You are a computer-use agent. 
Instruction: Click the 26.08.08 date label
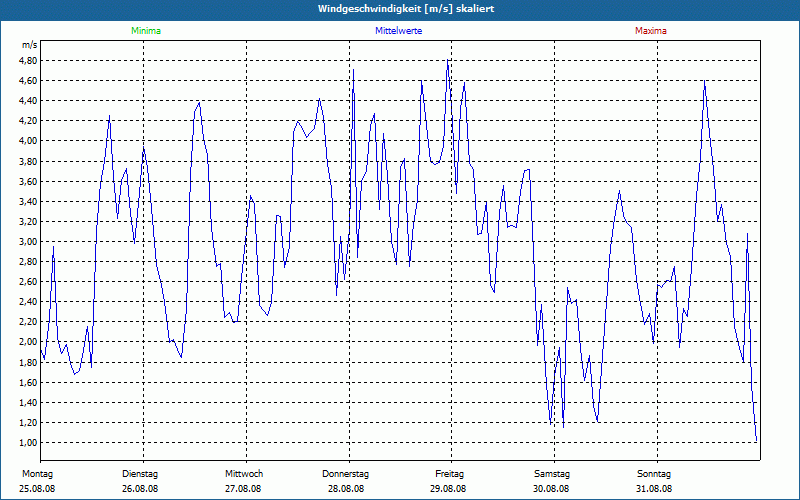[140, 489]
